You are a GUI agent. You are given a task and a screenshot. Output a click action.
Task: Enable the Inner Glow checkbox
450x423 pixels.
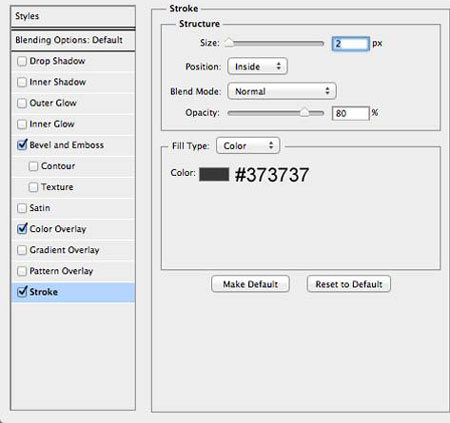(22, 124)
